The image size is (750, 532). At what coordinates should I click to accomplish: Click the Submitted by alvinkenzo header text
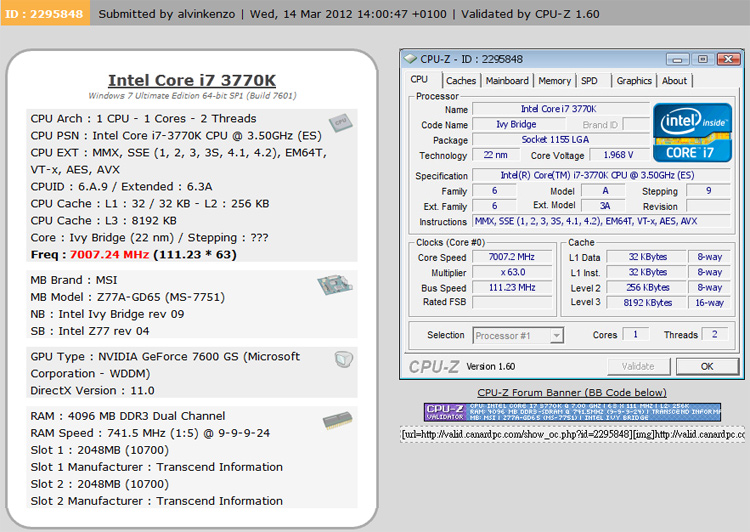(x=166, y=14)
